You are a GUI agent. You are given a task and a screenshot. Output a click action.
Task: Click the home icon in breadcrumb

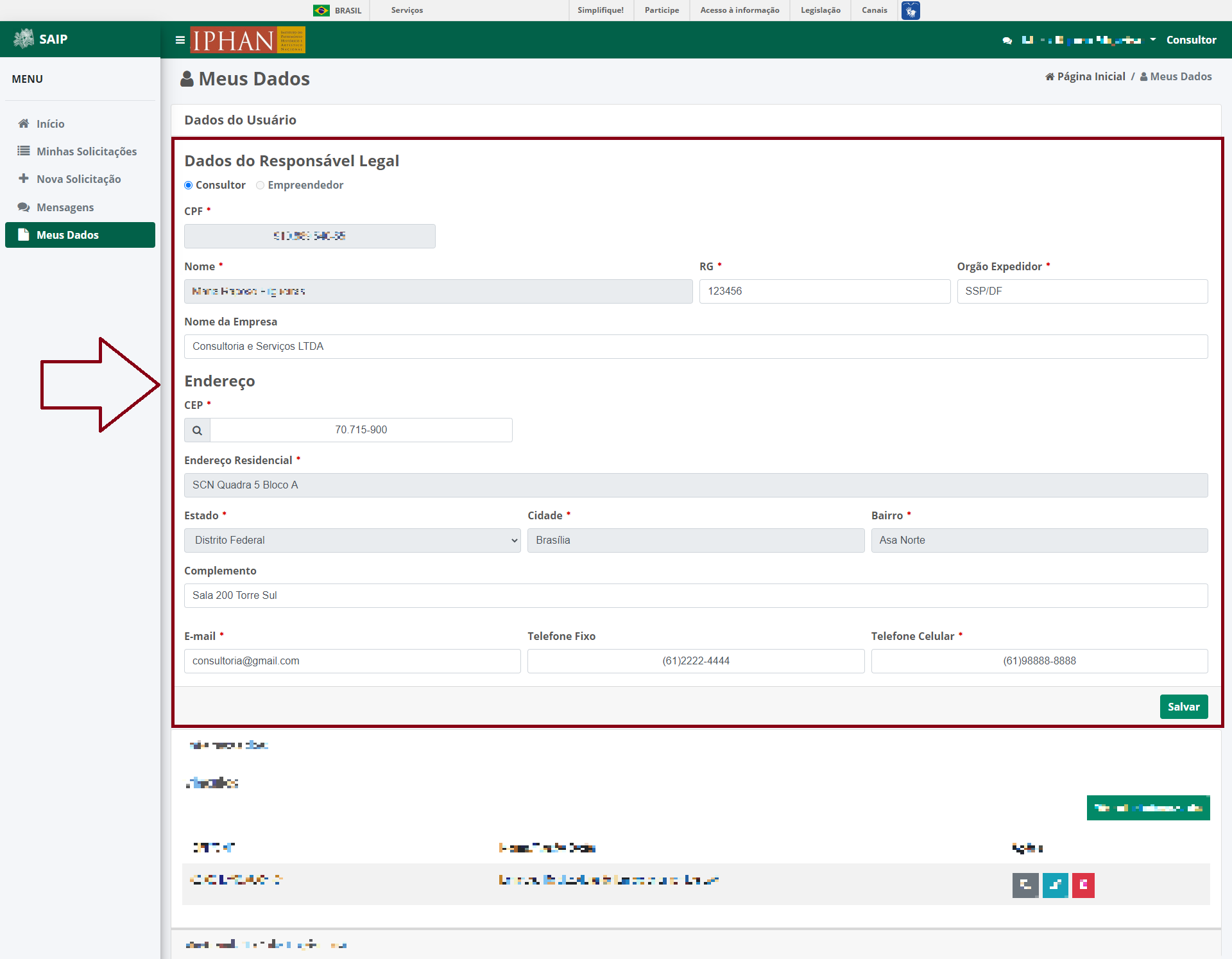pyautogui.click(x=1050, y=76)
